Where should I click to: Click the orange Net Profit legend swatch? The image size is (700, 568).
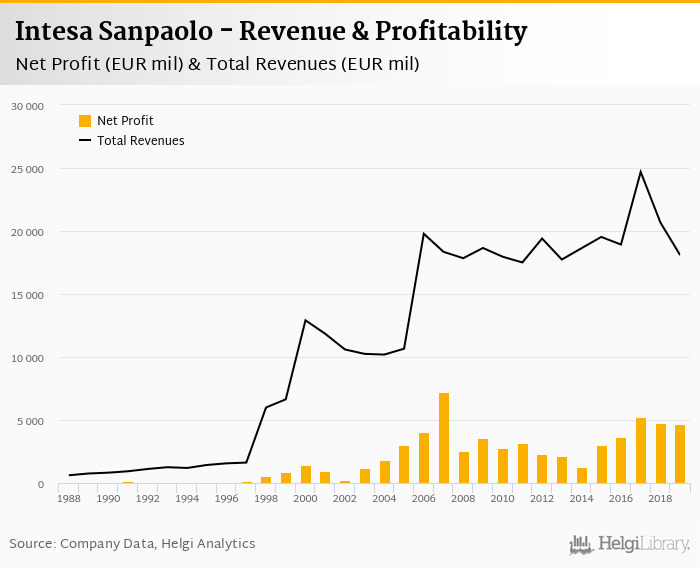pyautogui.click(x=85, y=121)
